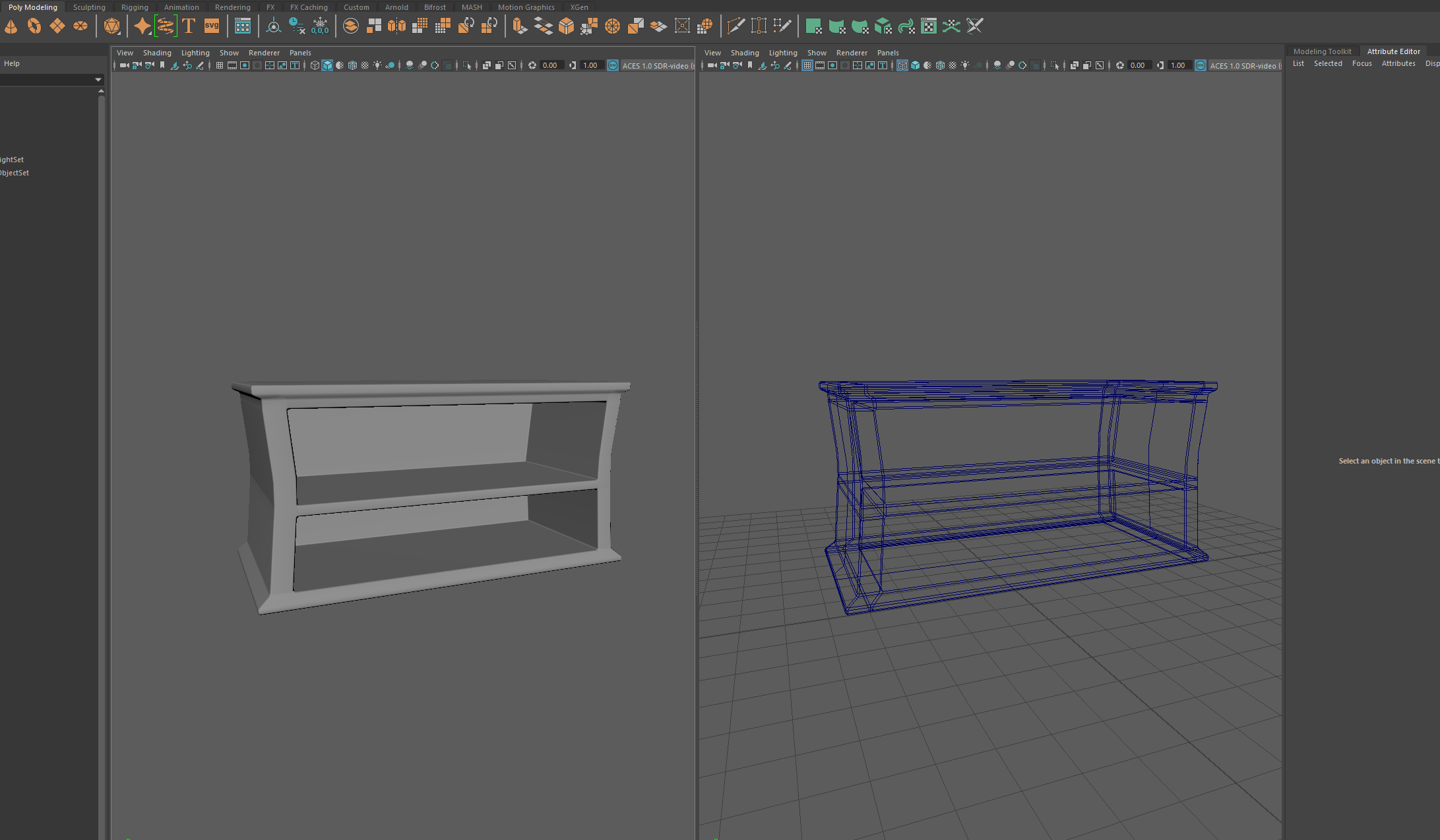Toggle grid display in left viewport

220,65
